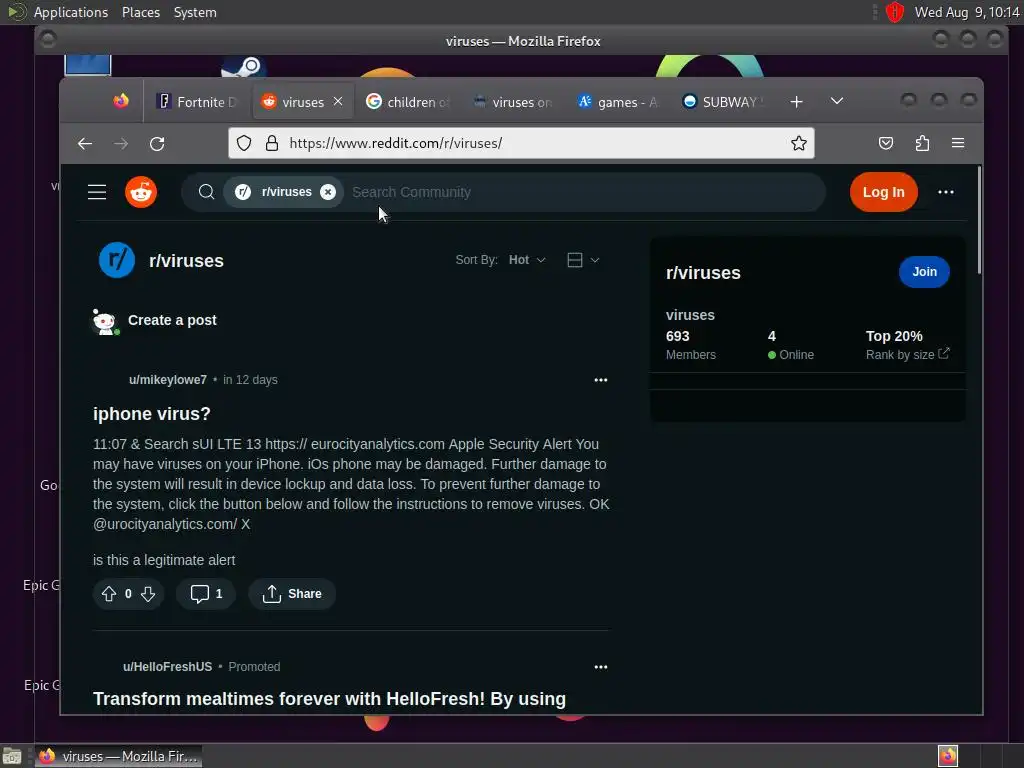The width and height of the screenshot is (1024, 768).
Task: Switch to the SUBWAY tab
Action: (x=722, y=102)
